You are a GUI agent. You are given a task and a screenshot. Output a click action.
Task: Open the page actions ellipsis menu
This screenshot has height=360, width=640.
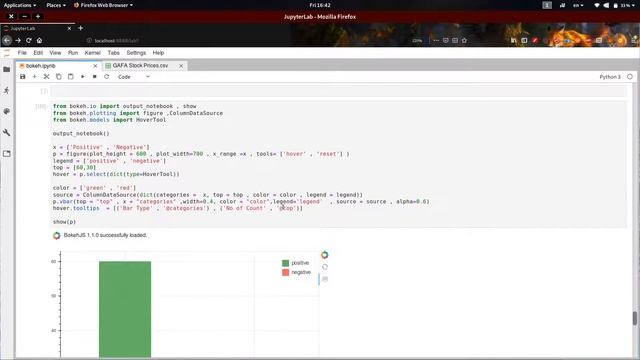tap(436, 40)
